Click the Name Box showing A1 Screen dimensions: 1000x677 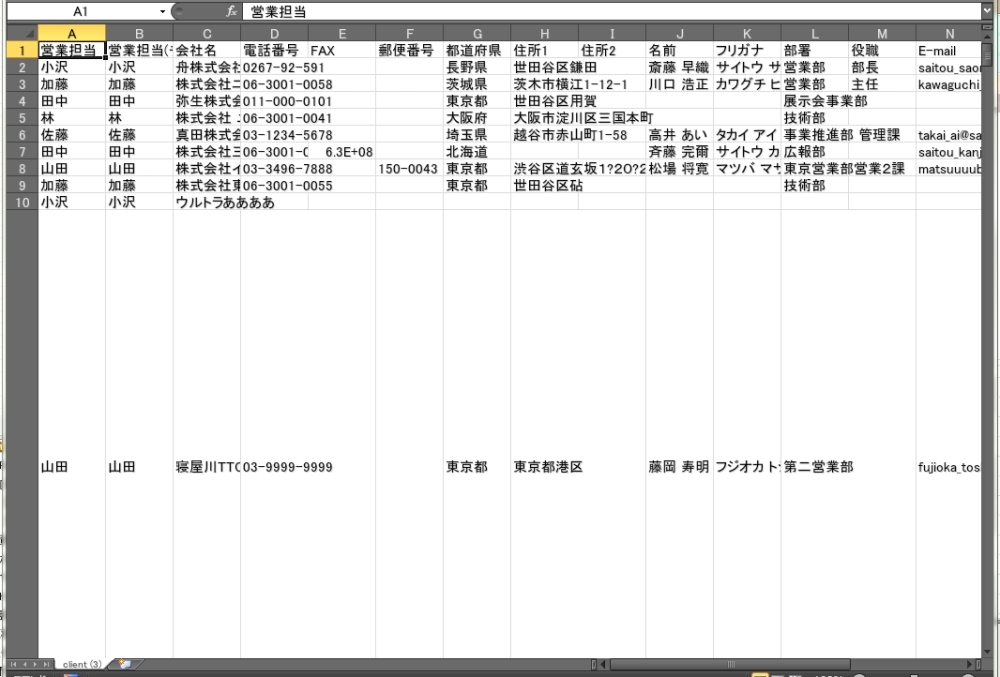(x=80, y=11)
